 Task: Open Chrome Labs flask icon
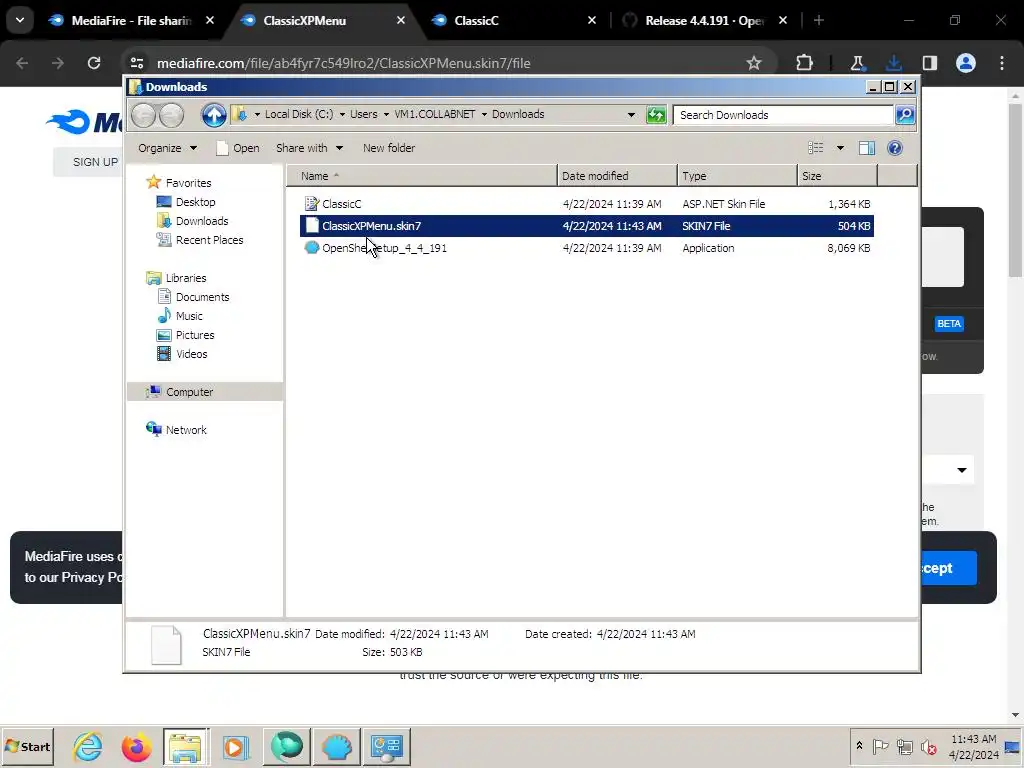[857, 63]
